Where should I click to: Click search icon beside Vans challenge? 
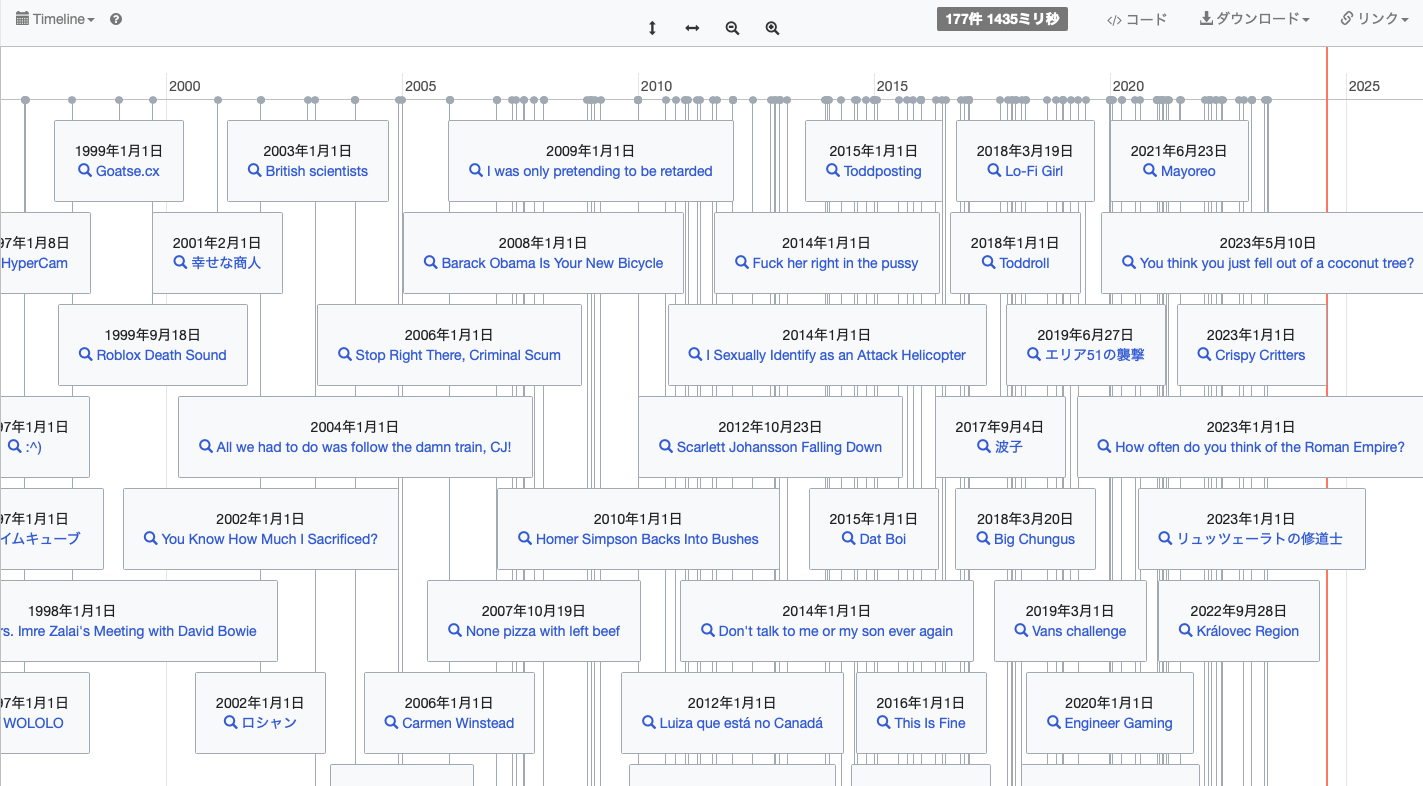click(1021, 630)
